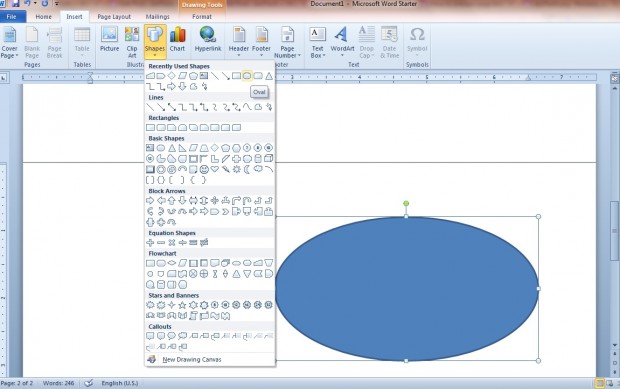Open the File menu button
The image size is (620, 389).
tap(12, 17)
